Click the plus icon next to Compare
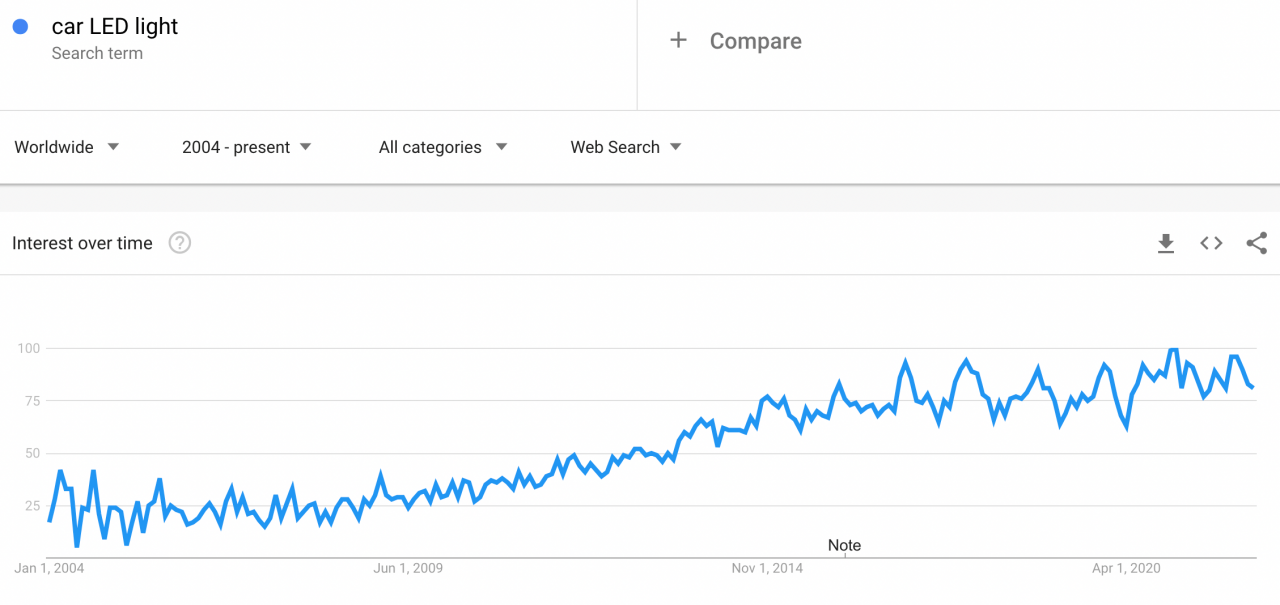 [x=678, y=40]
